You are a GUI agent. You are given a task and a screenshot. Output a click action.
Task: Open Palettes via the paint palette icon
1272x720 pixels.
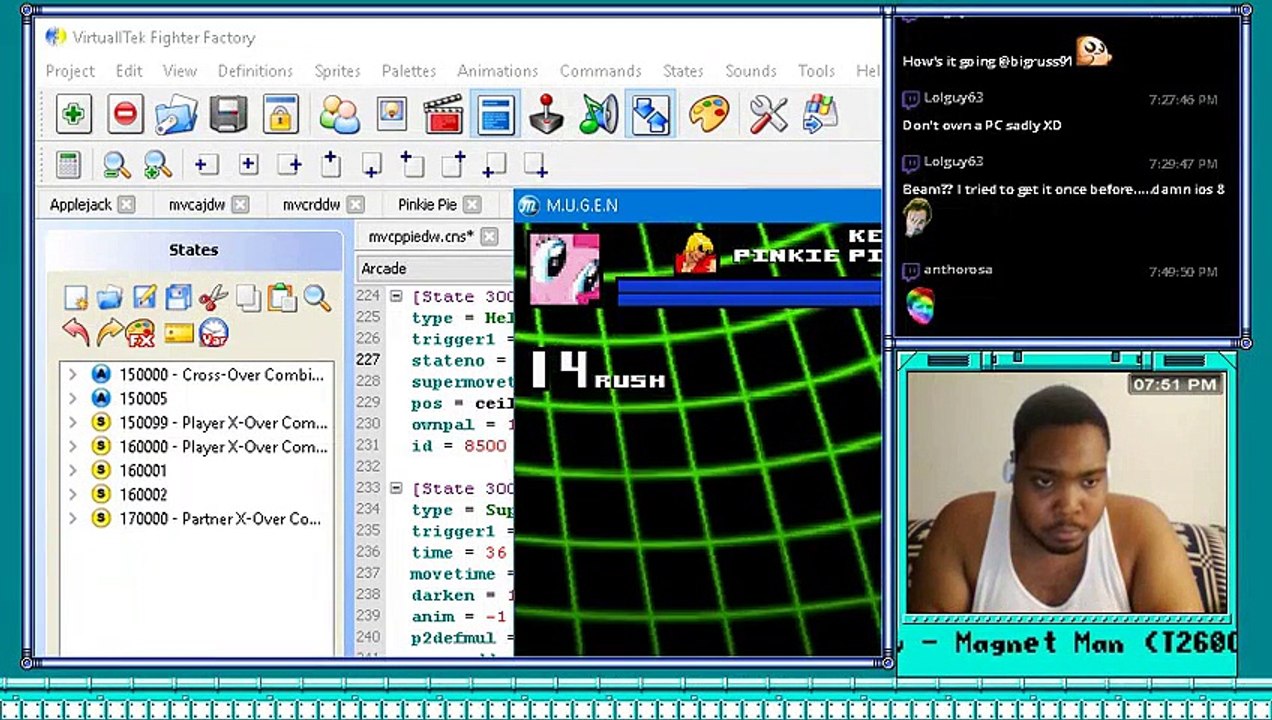[709, 114]
